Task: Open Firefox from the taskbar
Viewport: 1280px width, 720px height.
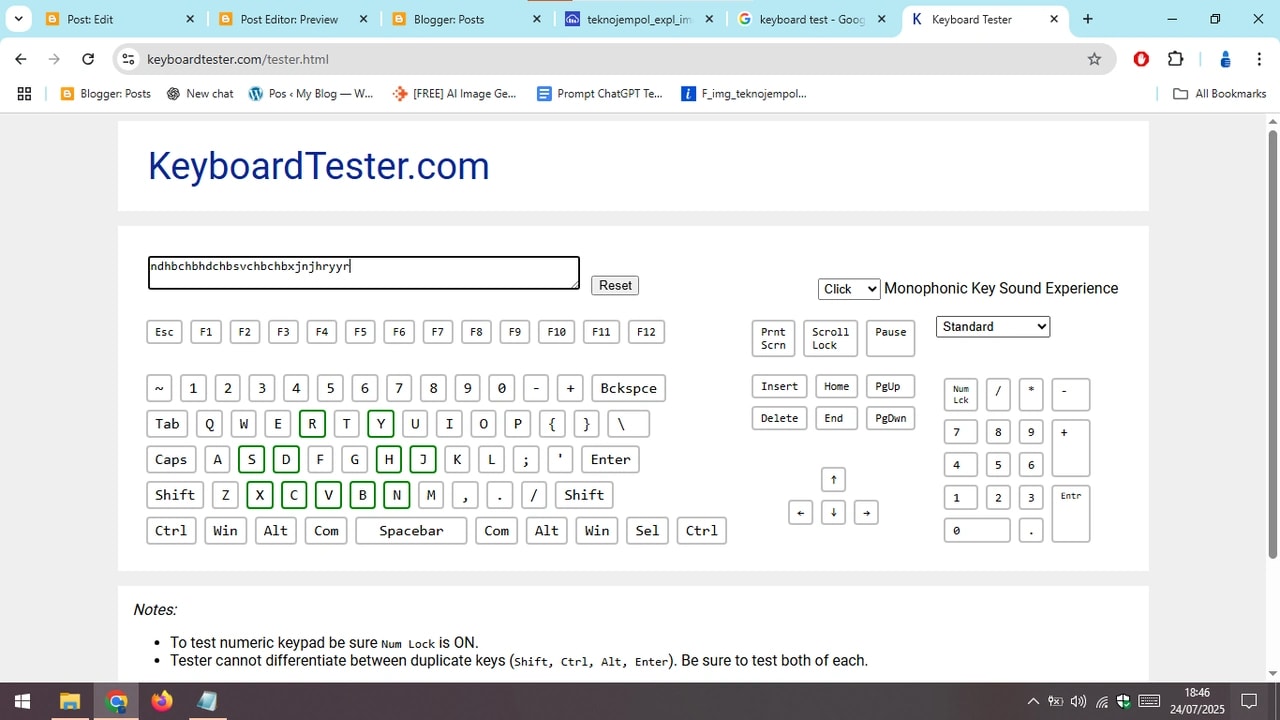Action: pos(161,701)
